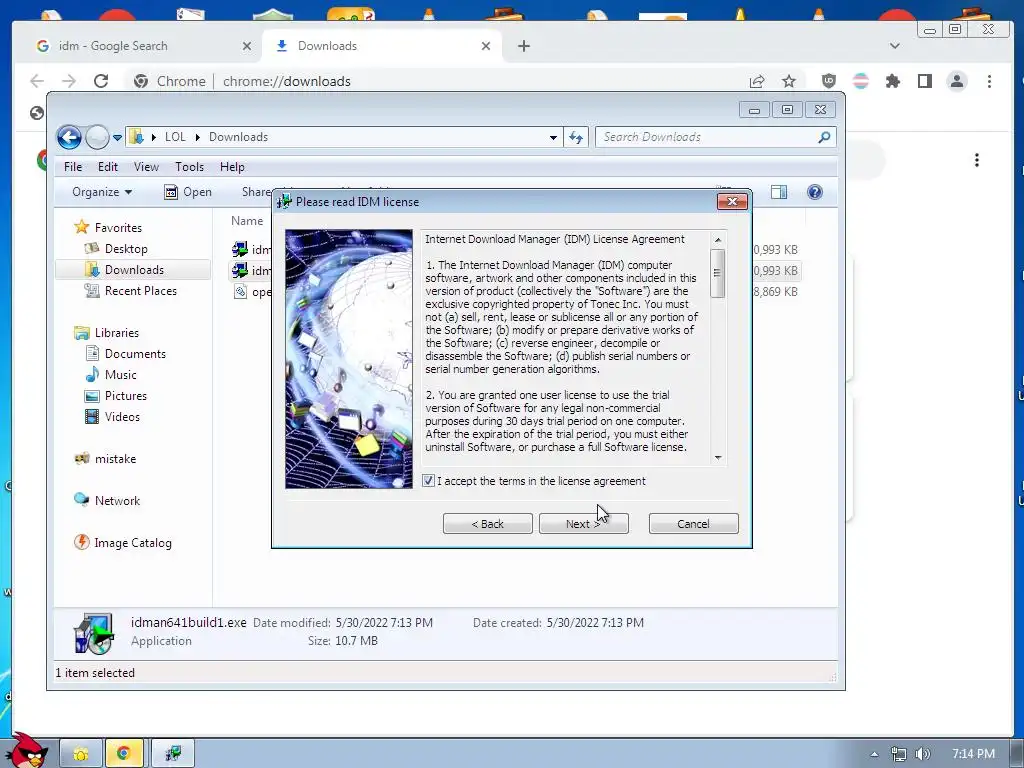Viewport: 1024px width, 768px height.
Task: Select Favorites in the navigation pane
Action: point(118,227)
